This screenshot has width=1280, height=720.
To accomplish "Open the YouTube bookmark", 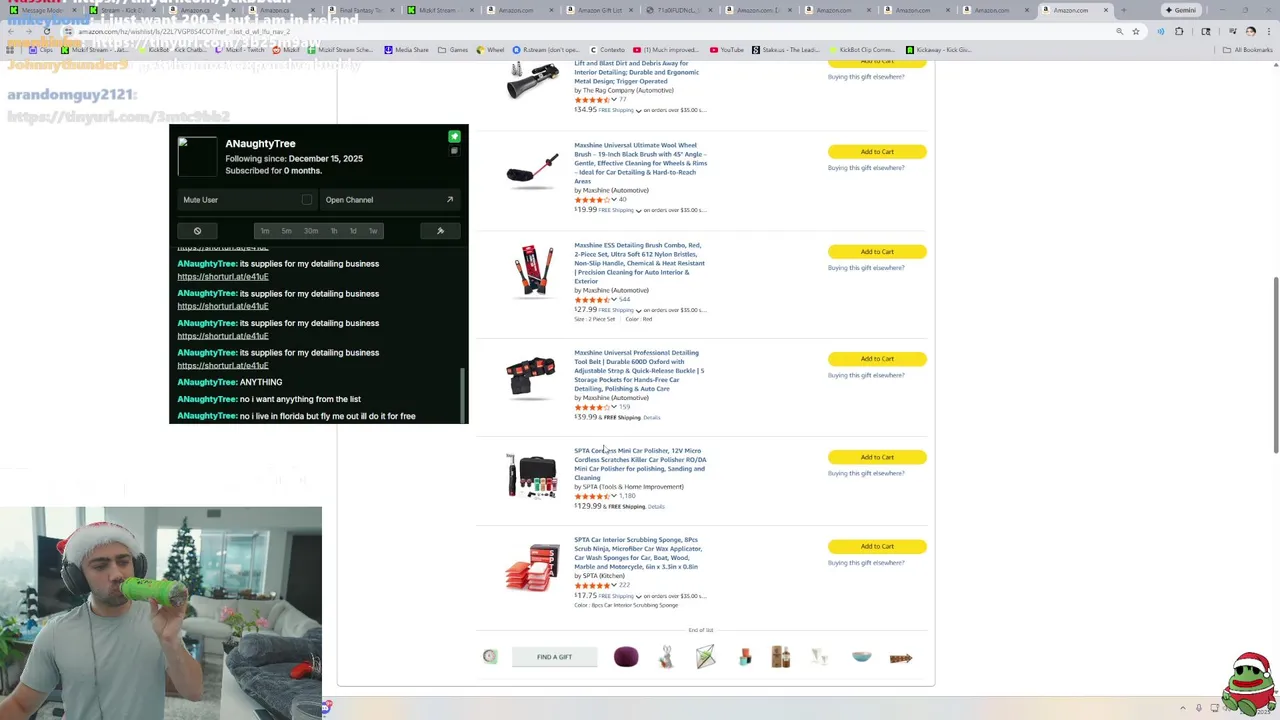I will pyautogui.click(x=727, y=50).
